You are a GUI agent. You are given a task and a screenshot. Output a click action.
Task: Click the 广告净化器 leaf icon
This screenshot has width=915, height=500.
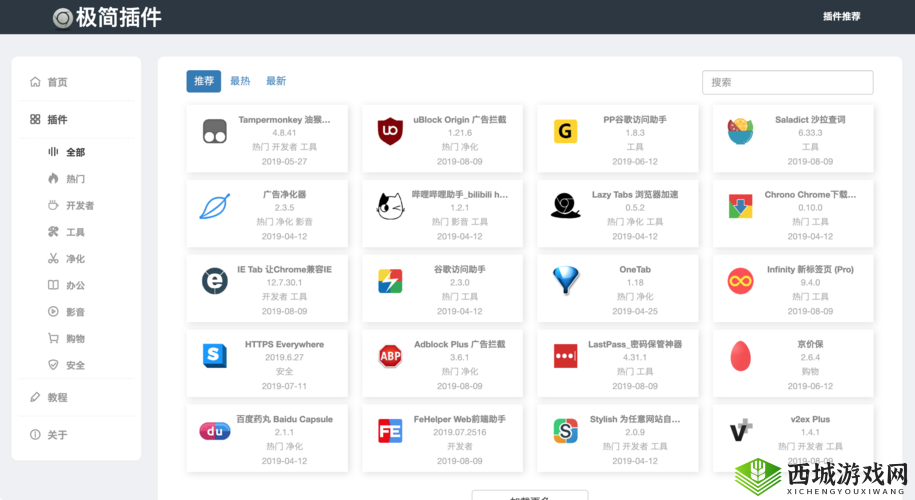click(215, 206)
